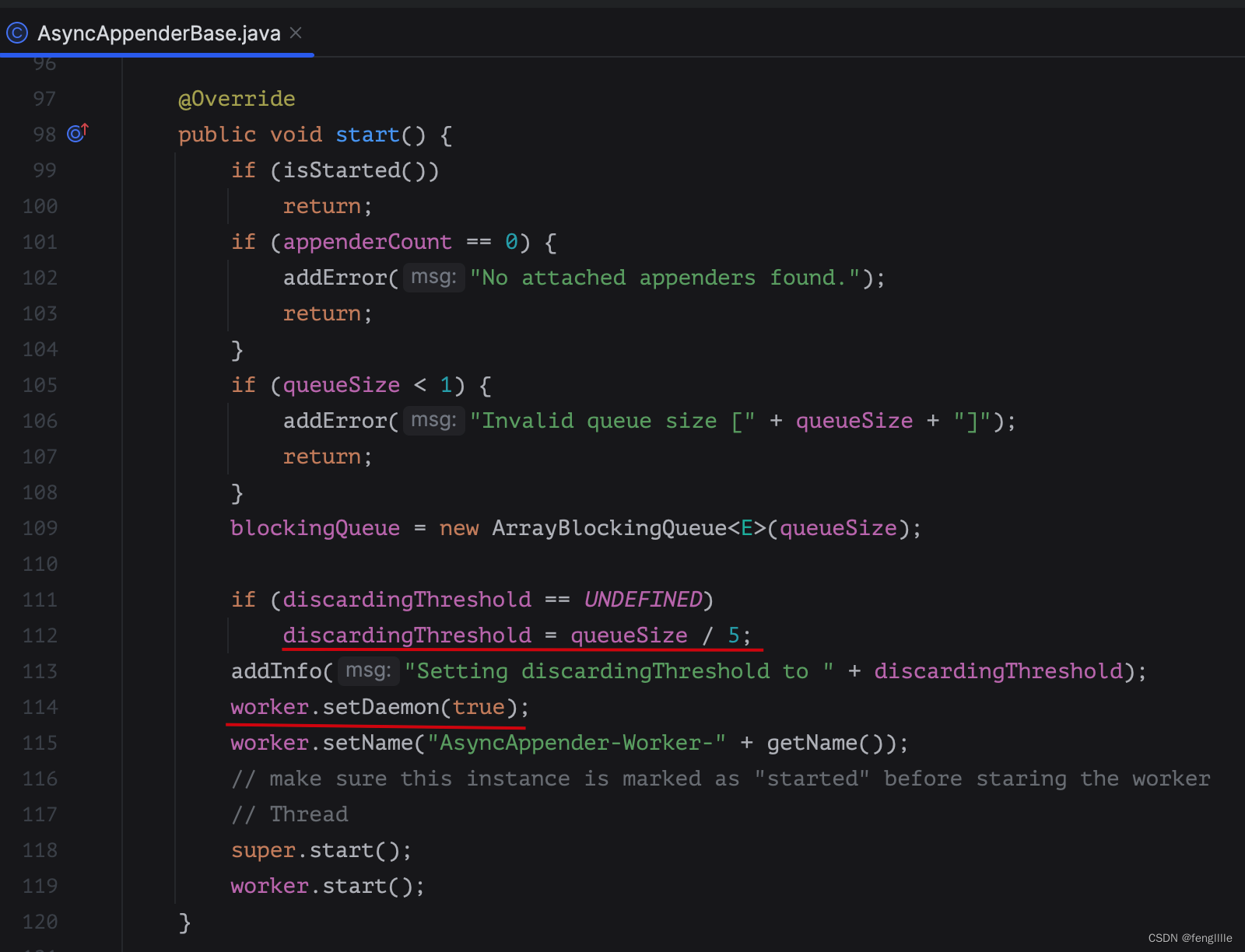Click super.start() on line 118
The image size is (1245, 952).
[321, 850]
